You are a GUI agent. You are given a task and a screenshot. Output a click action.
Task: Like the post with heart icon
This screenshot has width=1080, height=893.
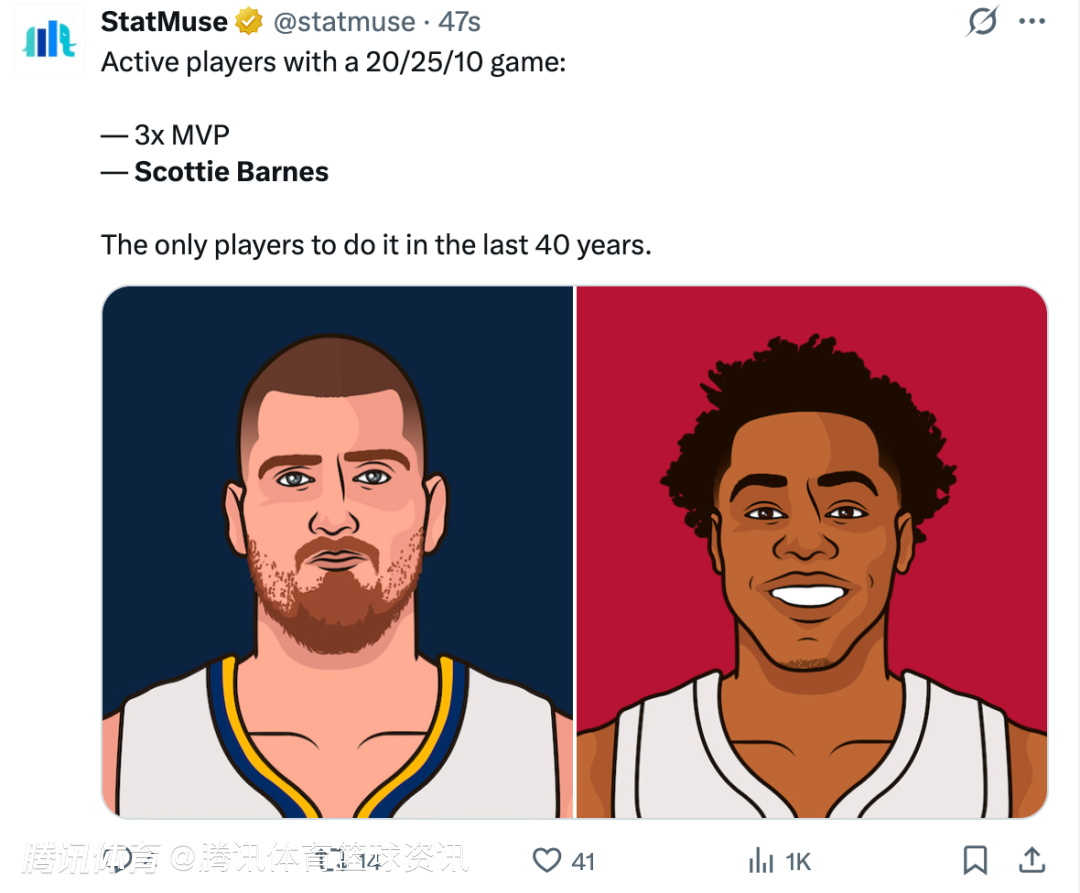tap(546, 860)
